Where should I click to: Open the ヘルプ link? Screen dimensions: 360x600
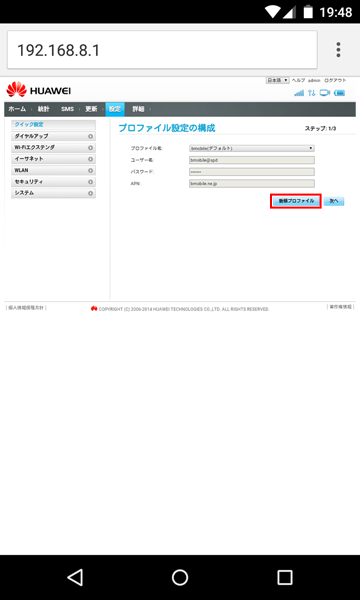(298, 80)
